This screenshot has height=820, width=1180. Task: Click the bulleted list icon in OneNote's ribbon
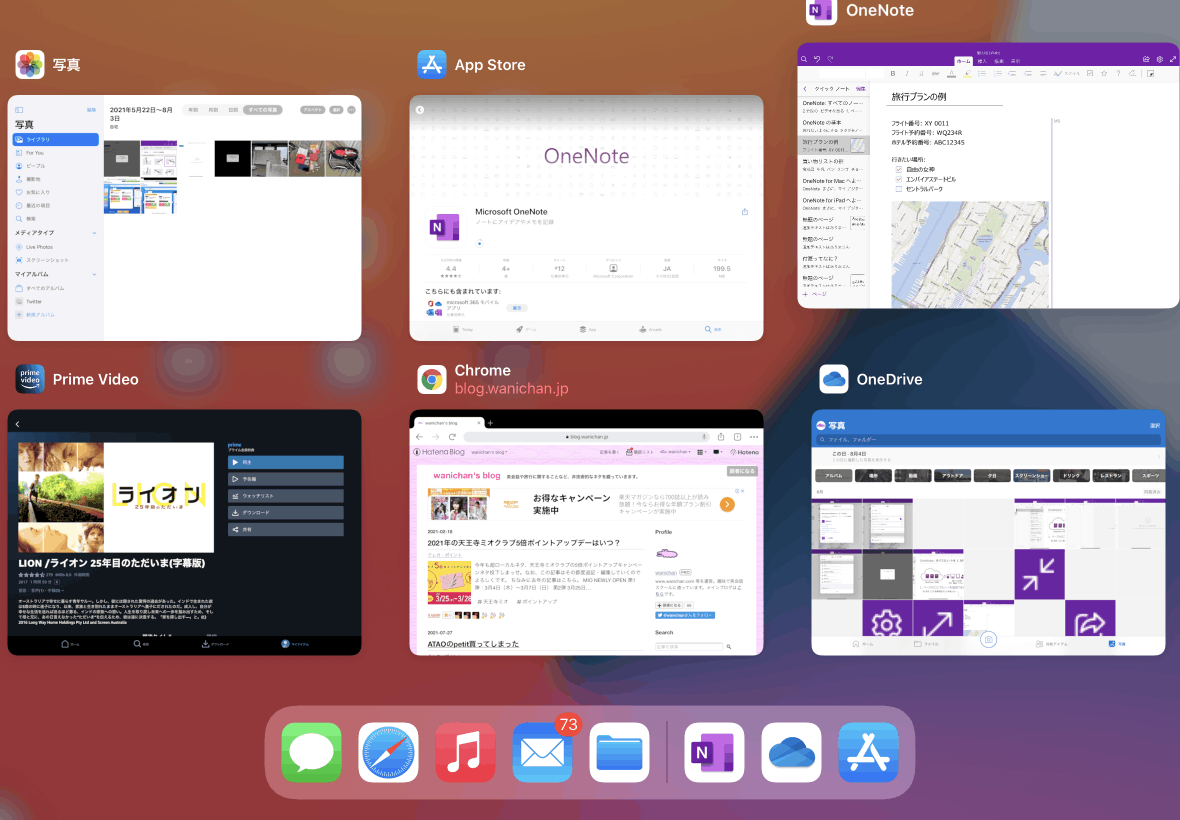point(982,74)
